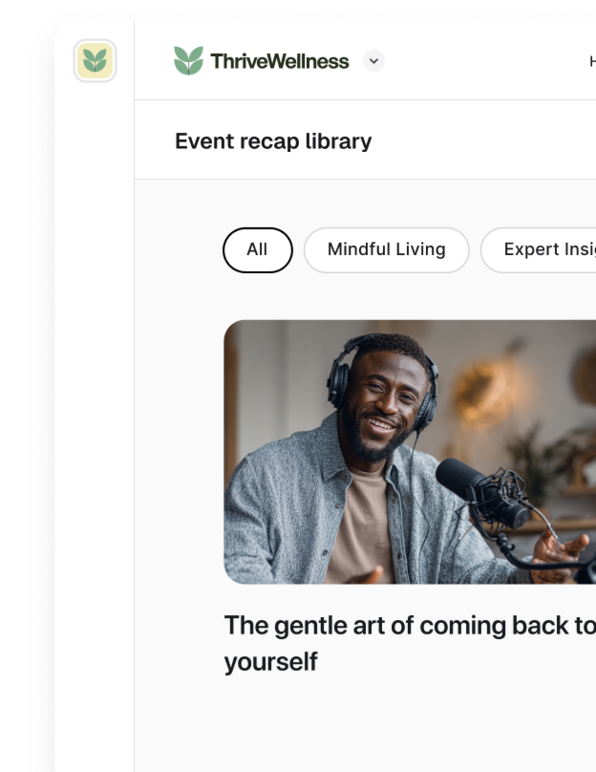The height and width of the screenshot is (772, 596).
Task: Click the green leaf logo in header
Action: click(188, 61)
